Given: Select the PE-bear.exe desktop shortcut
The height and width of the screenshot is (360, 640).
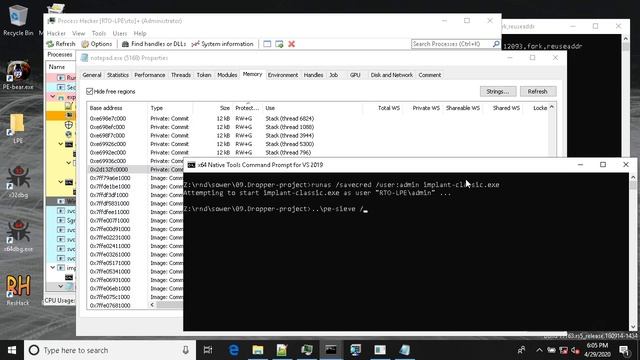Looking at the screenshot, I should coord(18,76).
